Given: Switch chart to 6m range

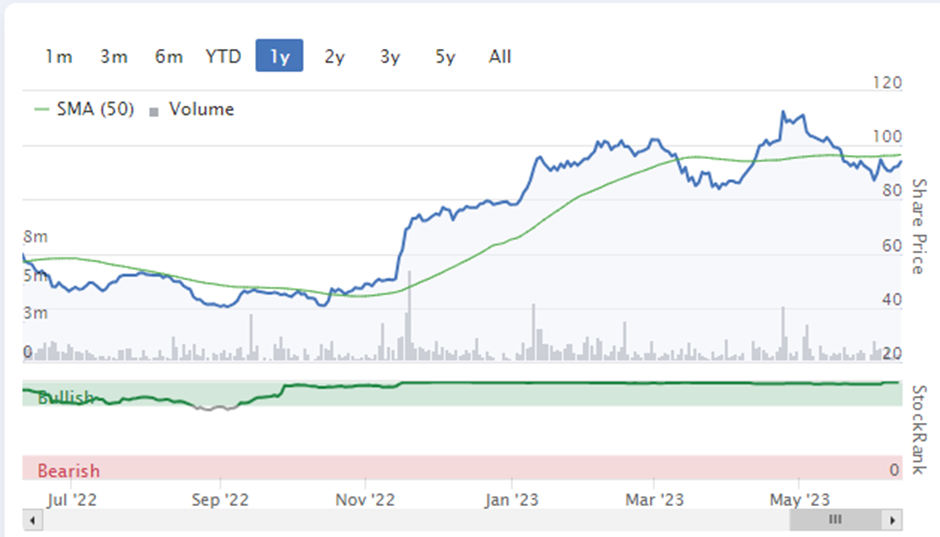Looking at the screenshot, I should (x=168, y=56).
